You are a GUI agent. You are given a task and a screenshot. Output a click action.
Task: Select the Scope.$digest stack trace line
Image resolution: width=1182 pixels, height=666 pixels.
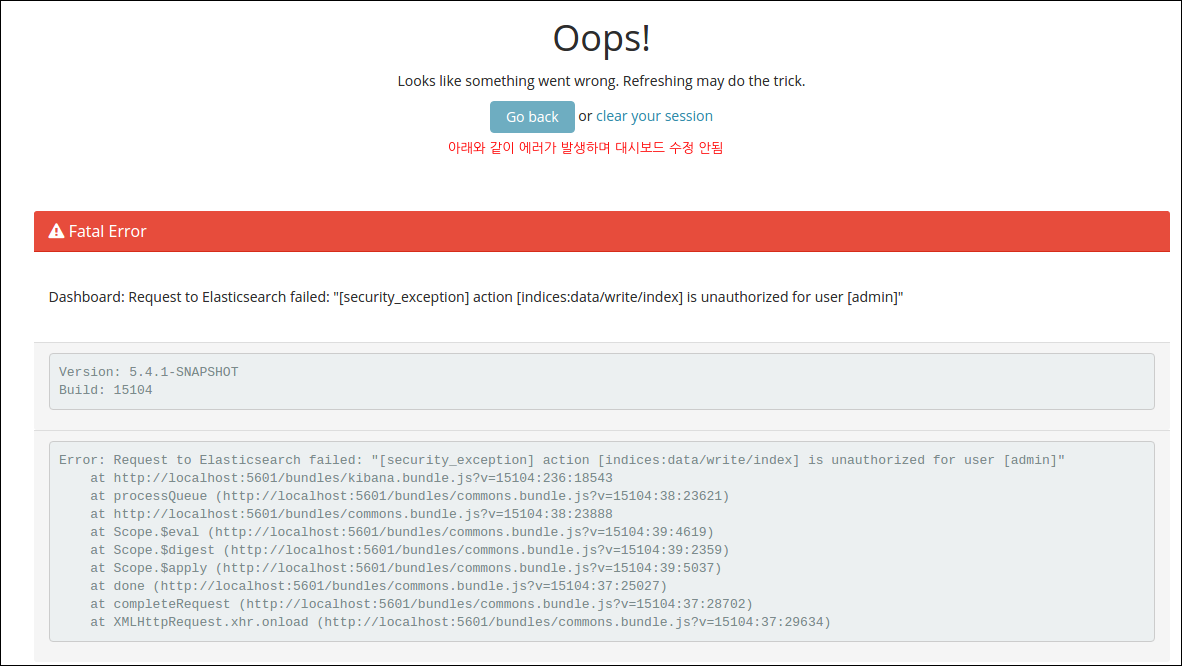coord(410,551)
